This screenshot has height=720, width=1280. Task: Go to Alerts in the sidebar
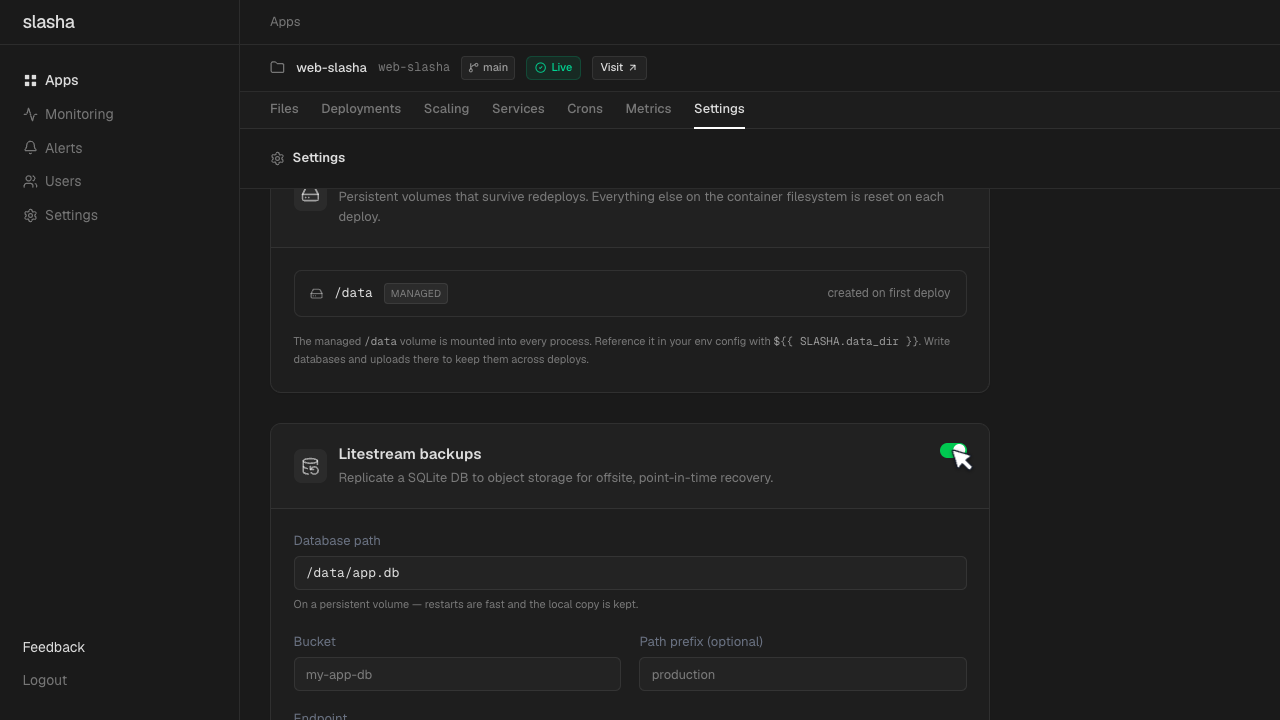[63, 148]
